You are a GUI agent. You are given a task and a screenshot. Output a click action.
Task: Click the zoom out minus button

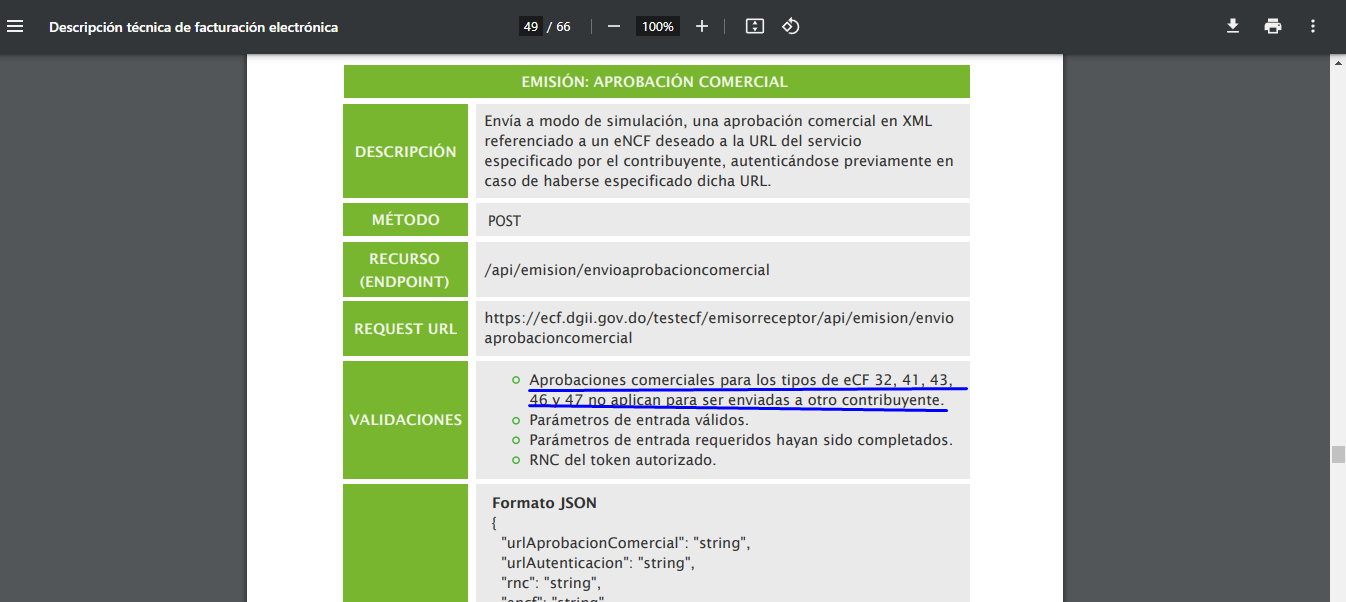click(614, 27)
